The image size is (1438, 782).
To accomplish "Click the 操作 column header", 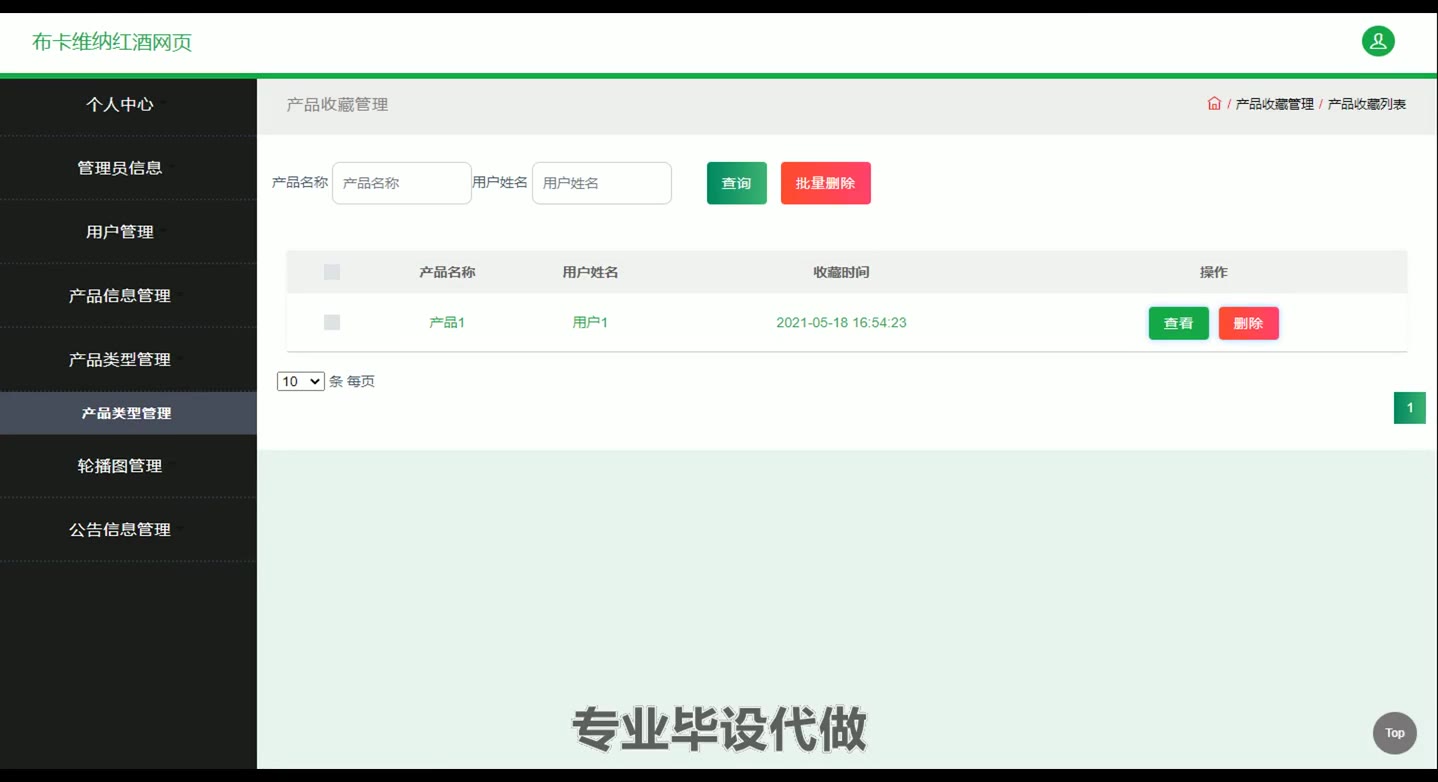I will (1214, 272).
